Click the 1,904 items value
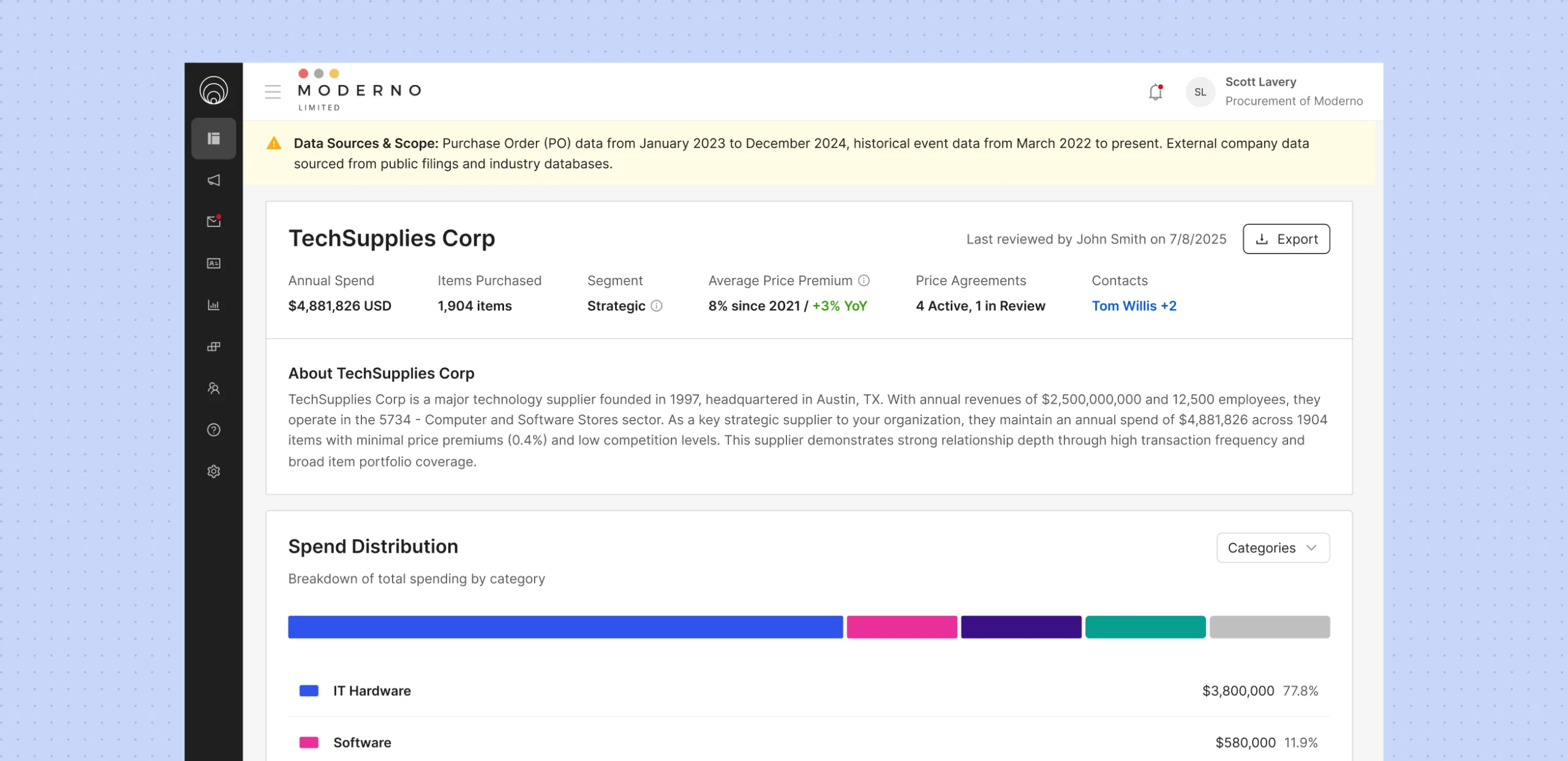 click(x=474, y=306)
